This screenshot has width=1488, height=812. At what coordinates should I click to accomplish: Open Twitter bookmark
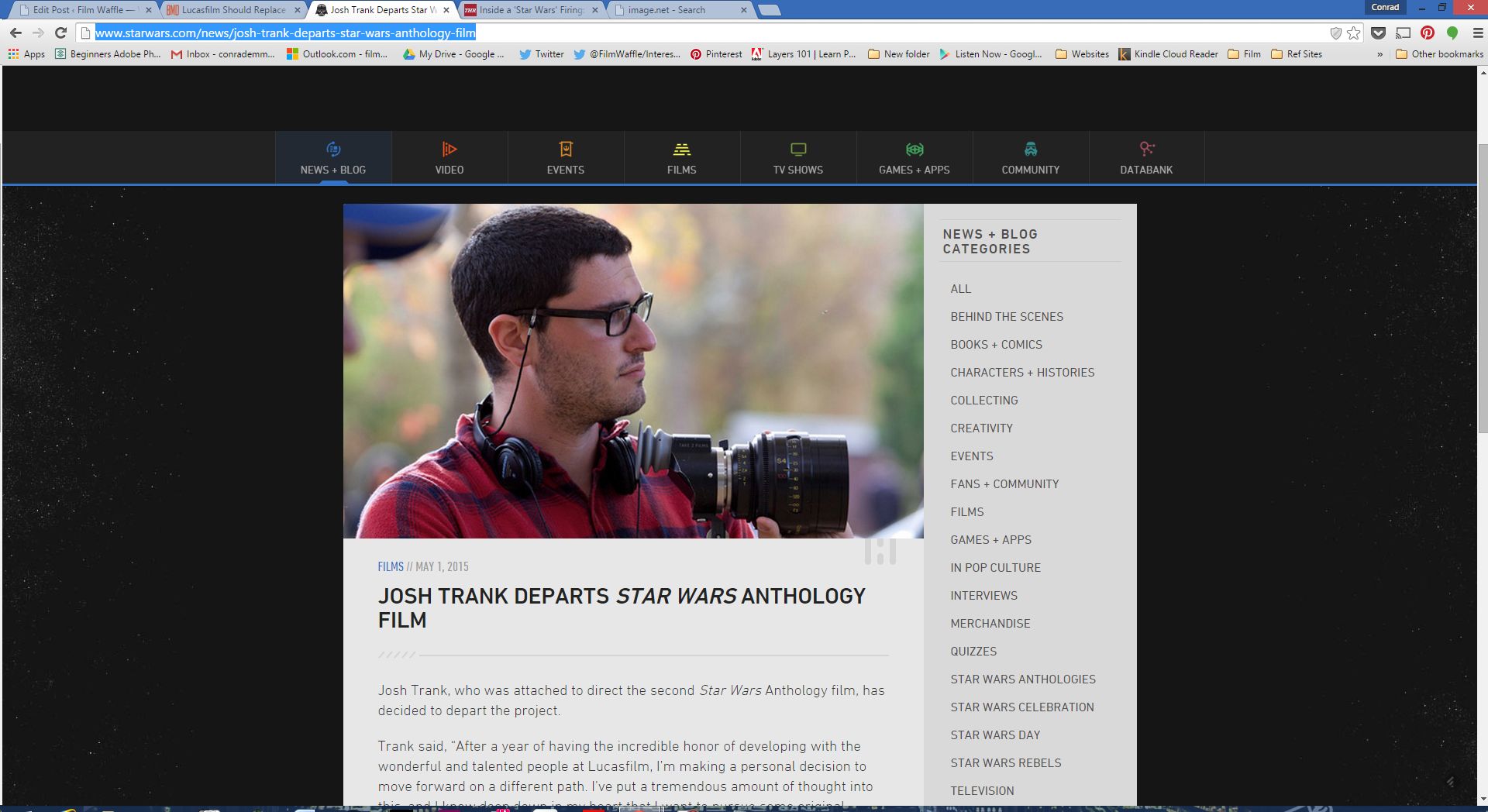[x=541, y=54]
